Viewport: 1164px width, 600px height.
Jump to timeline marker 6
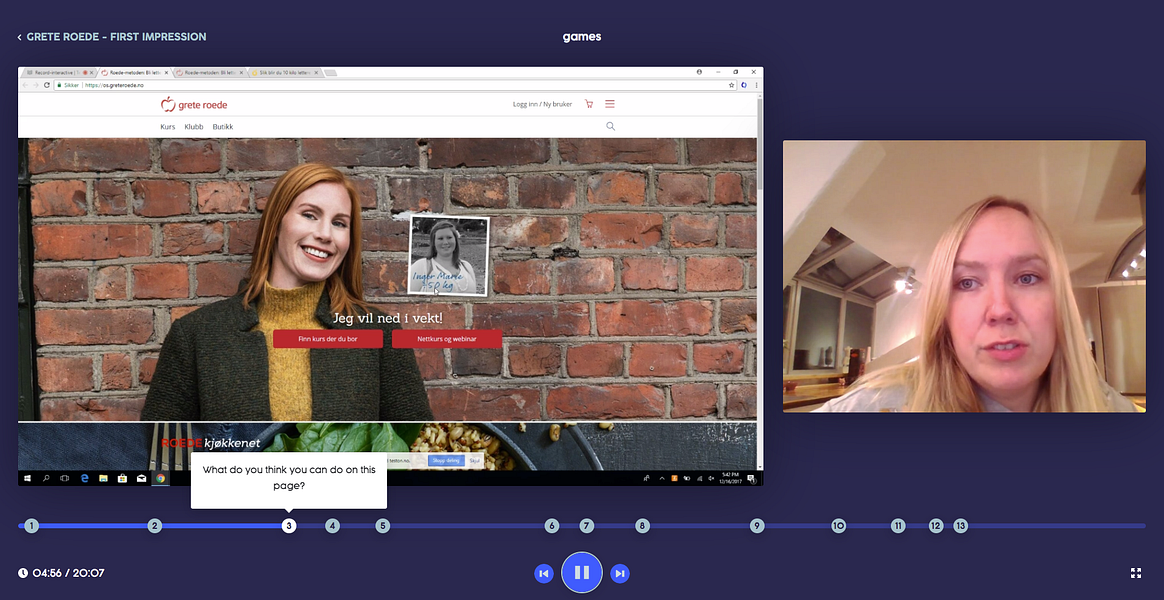[x=551, y=526]
